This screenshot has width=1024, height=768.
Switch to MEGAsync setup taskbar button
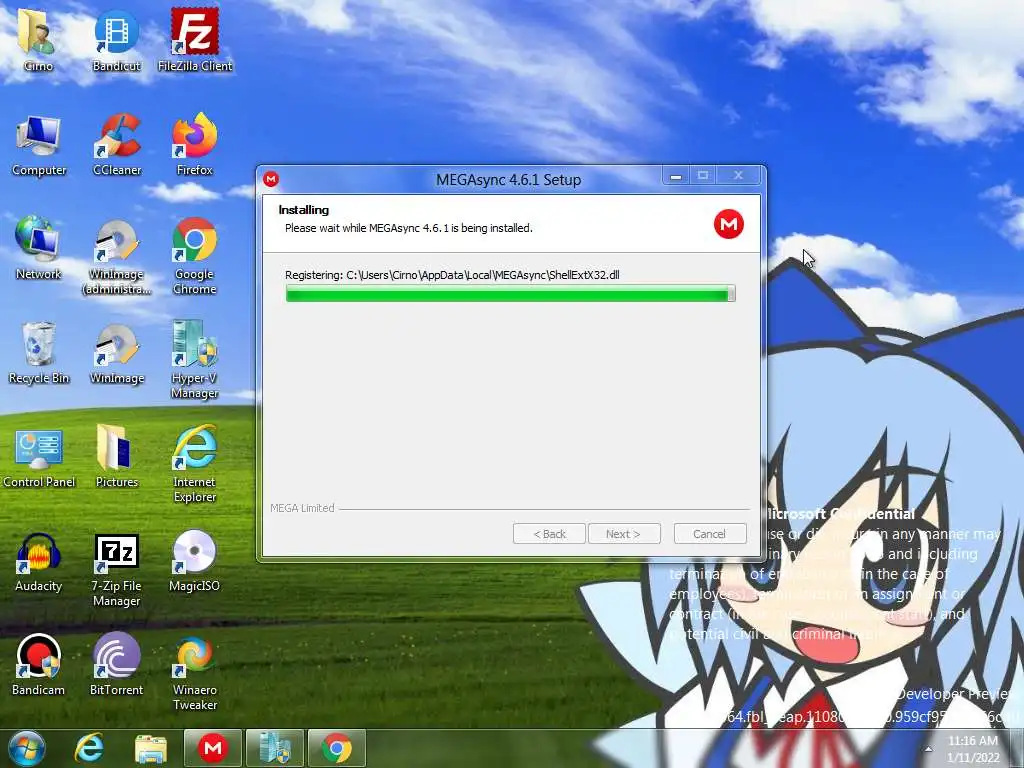[213, 748]
